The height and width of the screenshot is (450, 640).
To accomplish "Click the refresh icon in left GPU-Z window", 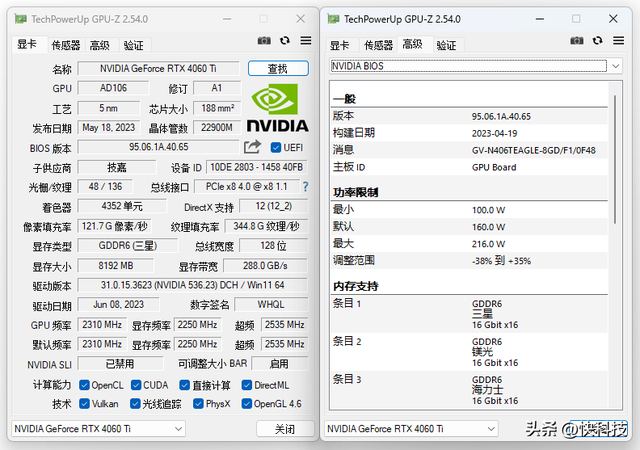I will 285,40.
